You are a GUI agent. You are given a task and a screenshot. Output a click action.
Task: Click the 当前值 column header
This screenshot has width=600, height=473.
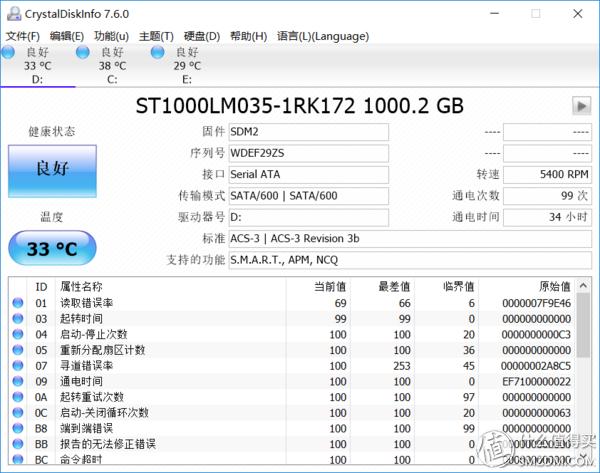coord(318,287)
